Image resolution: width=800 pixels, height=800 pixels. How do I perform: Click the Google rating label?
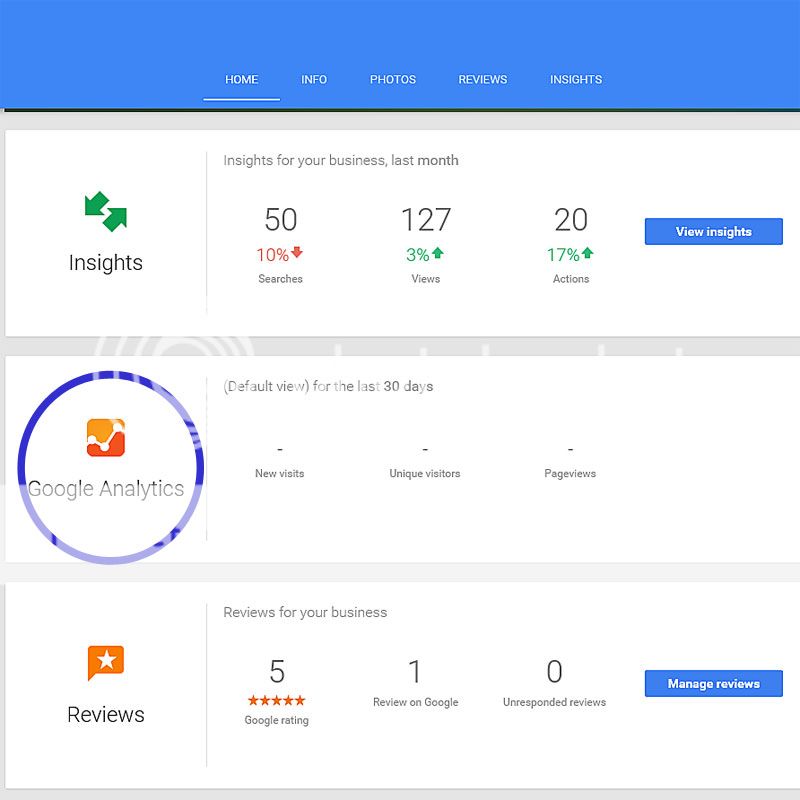pyautogui.click(x=277, y=720)
